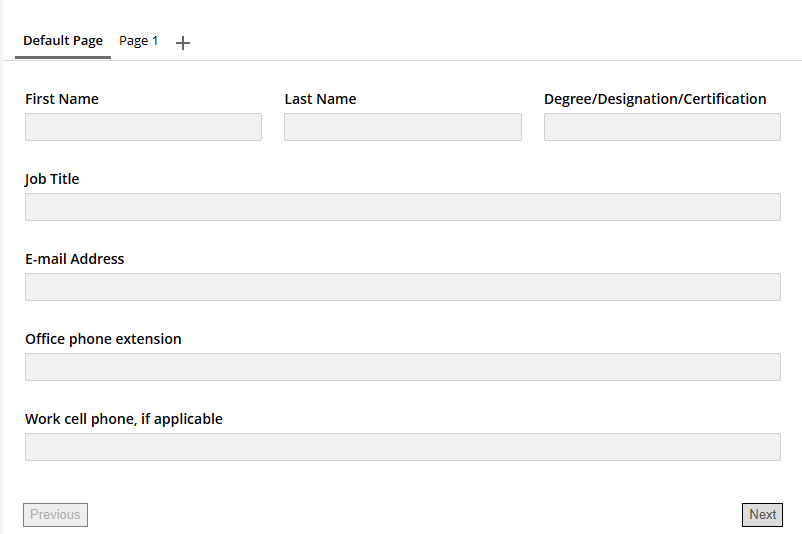Click the E-mail Address label

[x=75, y=259]
